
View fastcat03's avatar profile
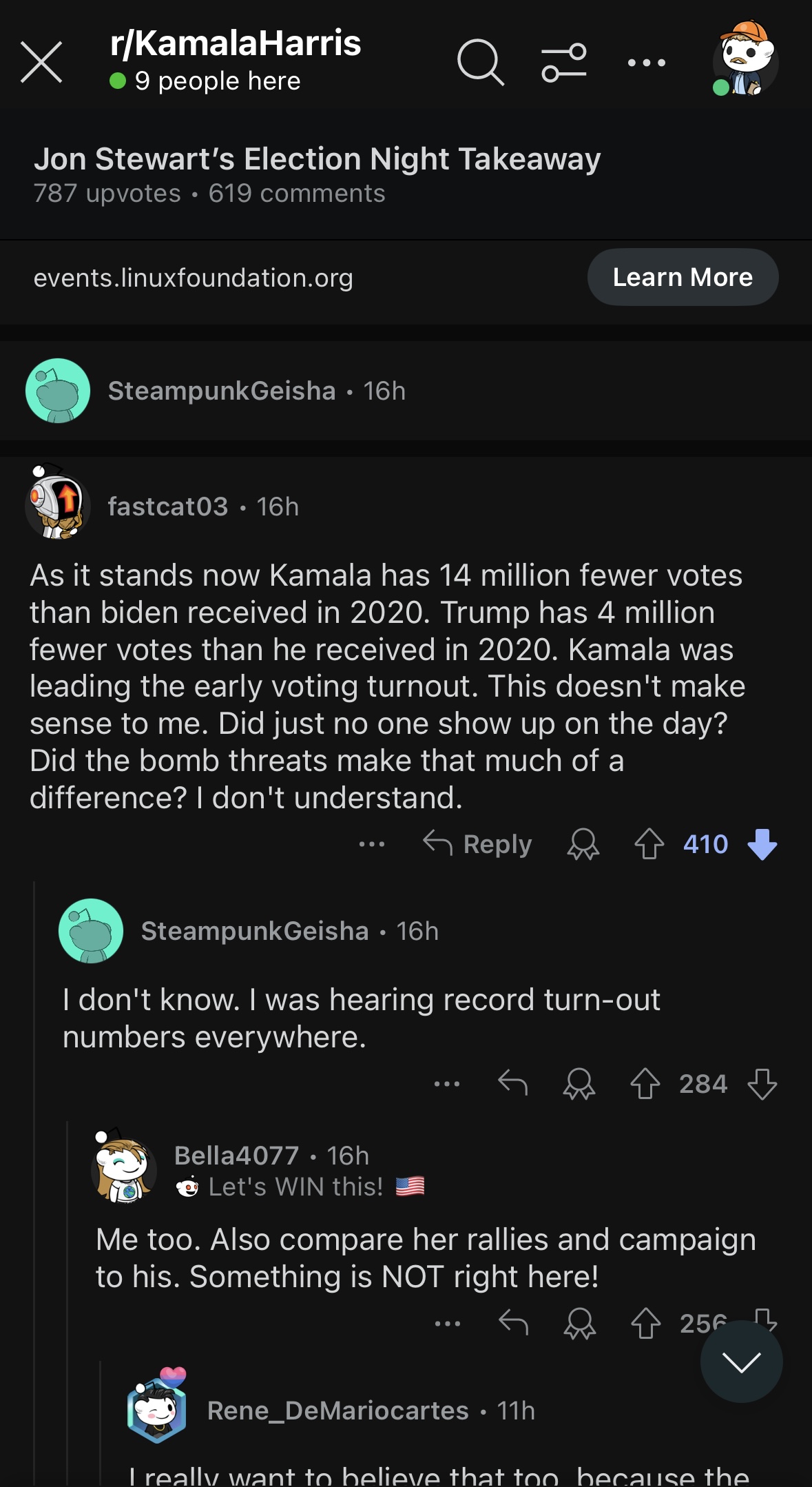(58, 506)
